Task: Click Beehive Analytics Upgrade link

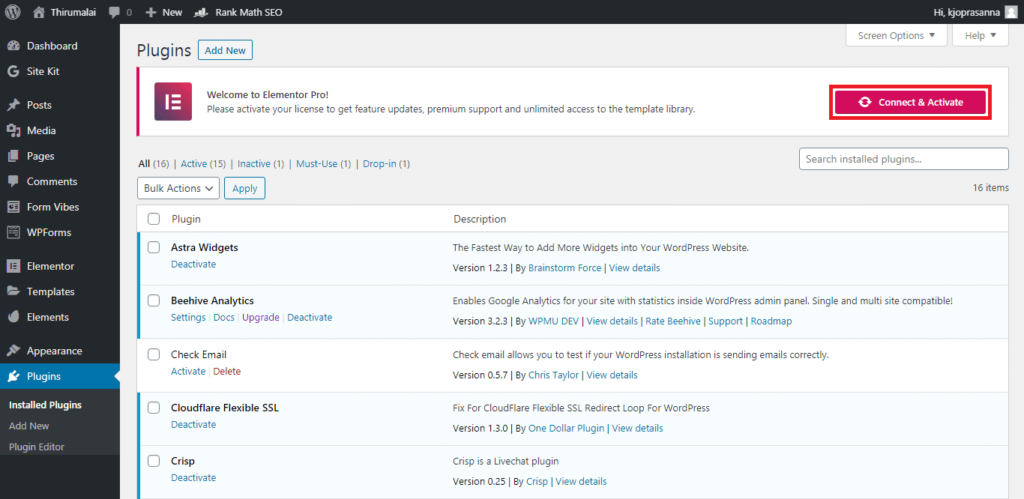Action: [261, 317]
